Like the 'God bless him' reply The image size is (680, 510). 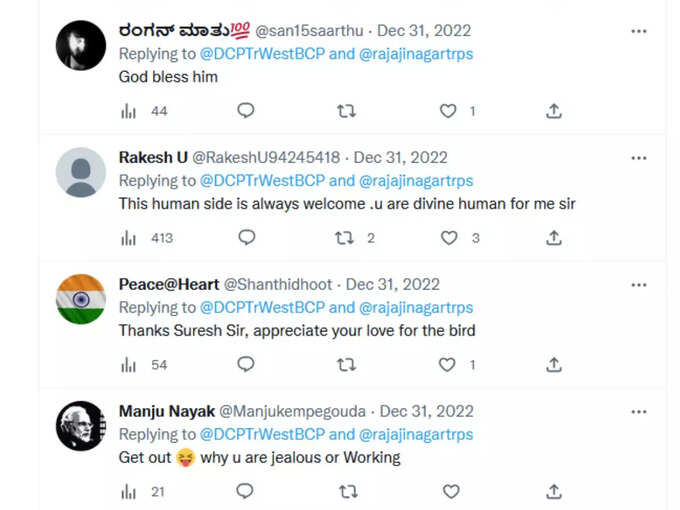click(x=448, y=111)
